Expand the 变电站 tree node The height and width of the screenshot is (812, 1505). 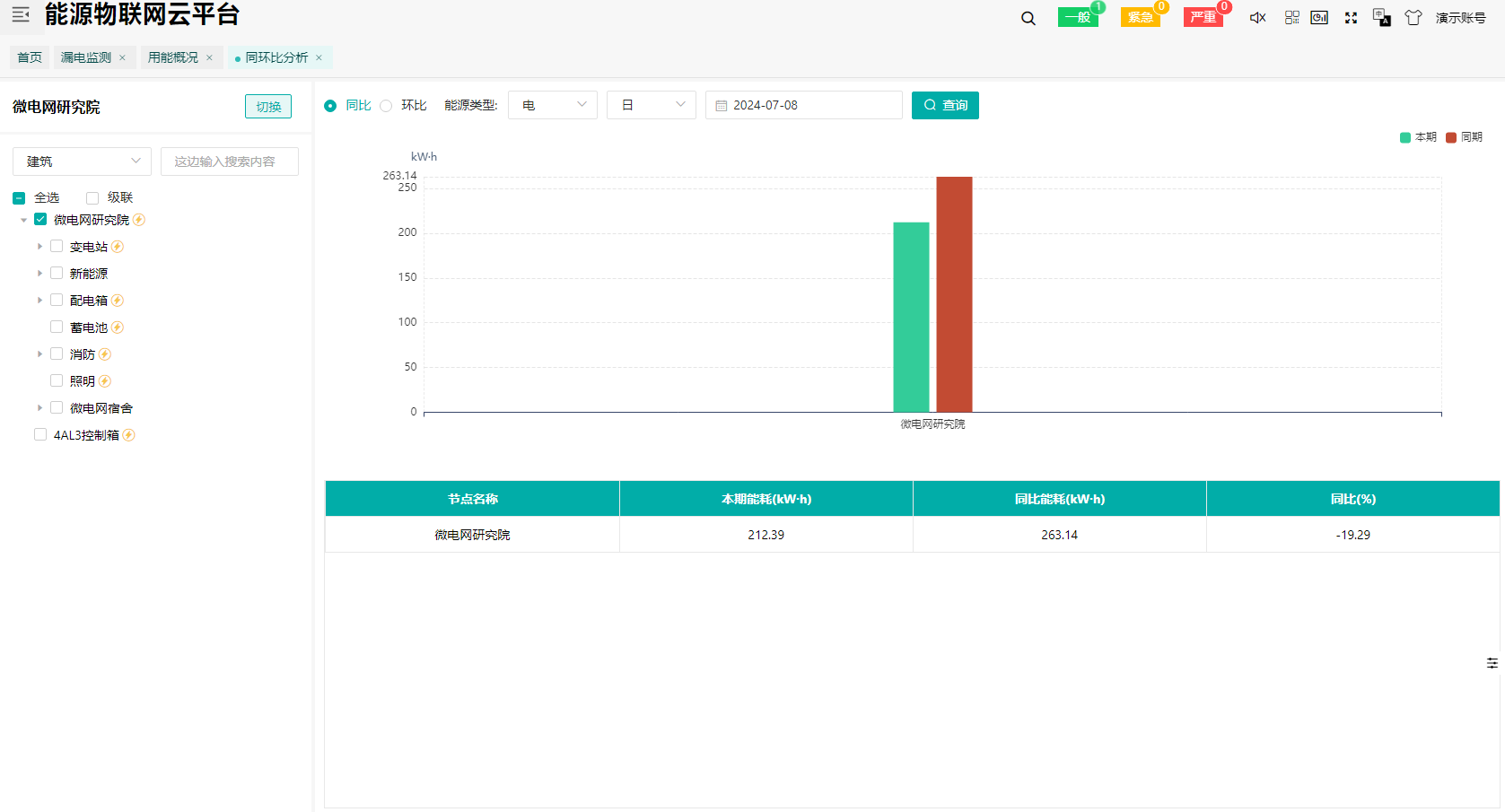click(40, 247)
